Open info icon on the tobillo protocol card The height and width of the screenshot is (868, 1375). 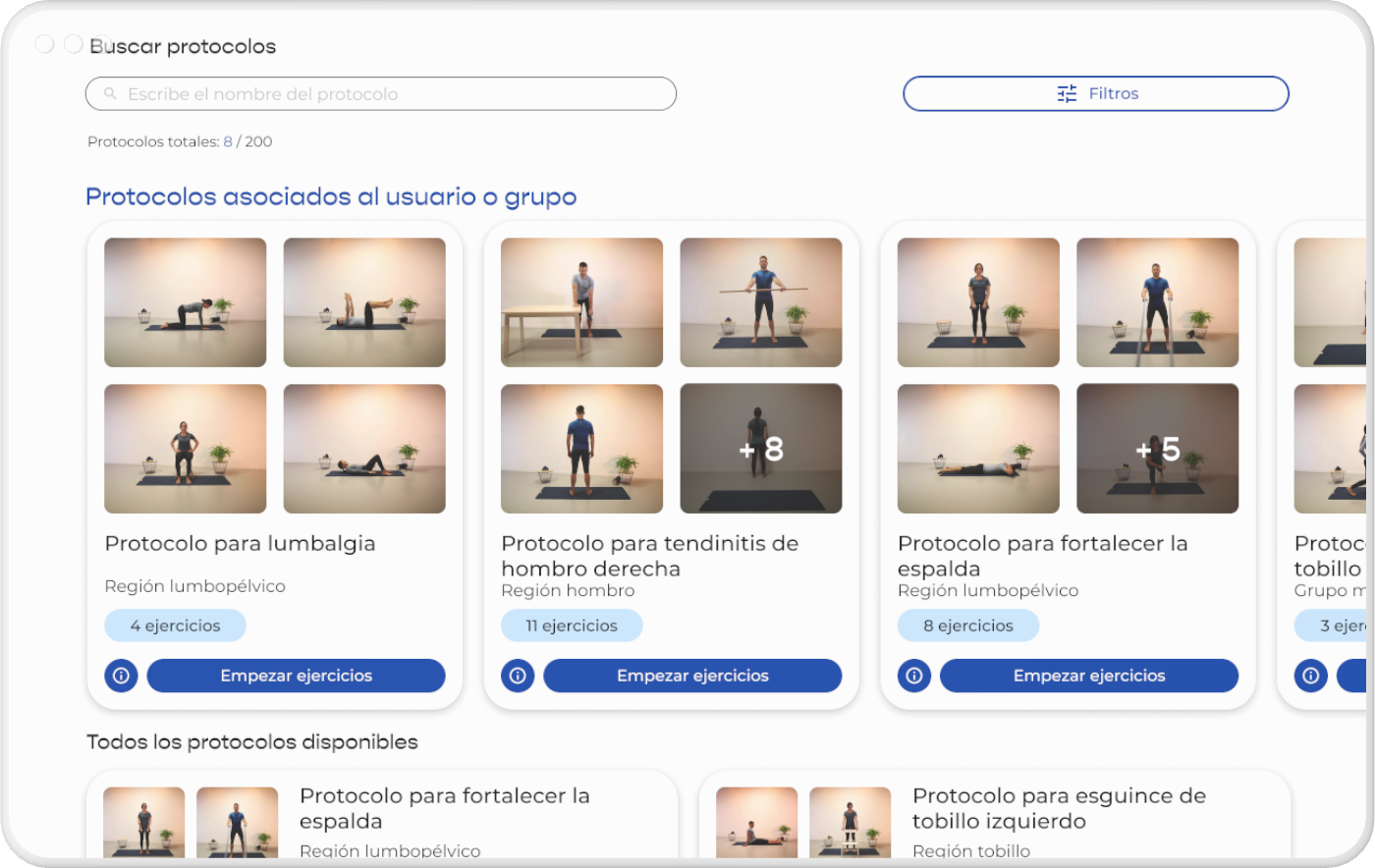[x=1311, y=676]
